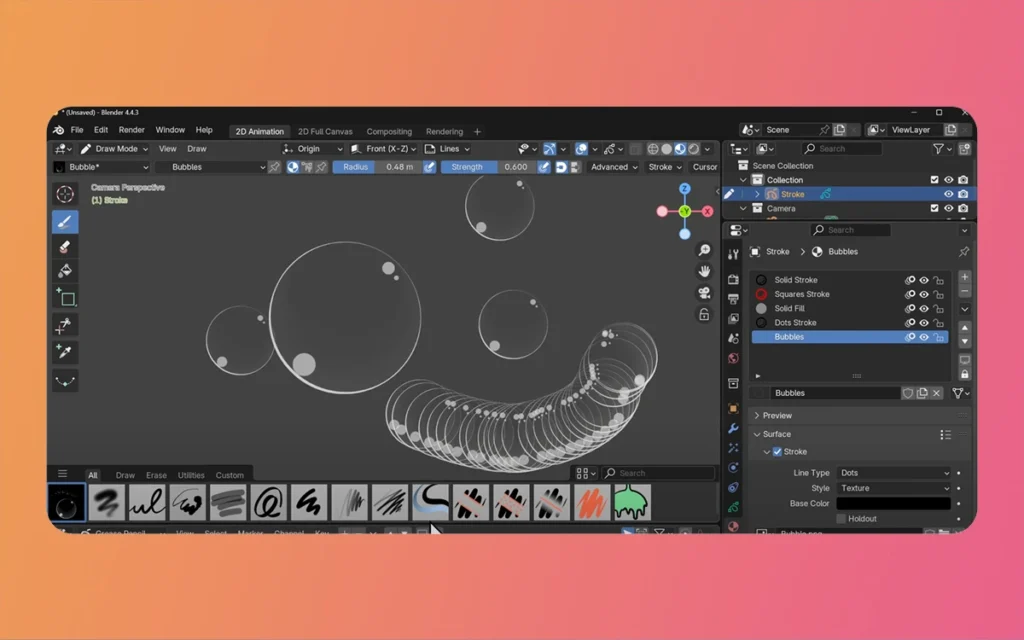Adjust the brush Radius slider
This screenshot has height=640, width=1024.
coord(377,167)
